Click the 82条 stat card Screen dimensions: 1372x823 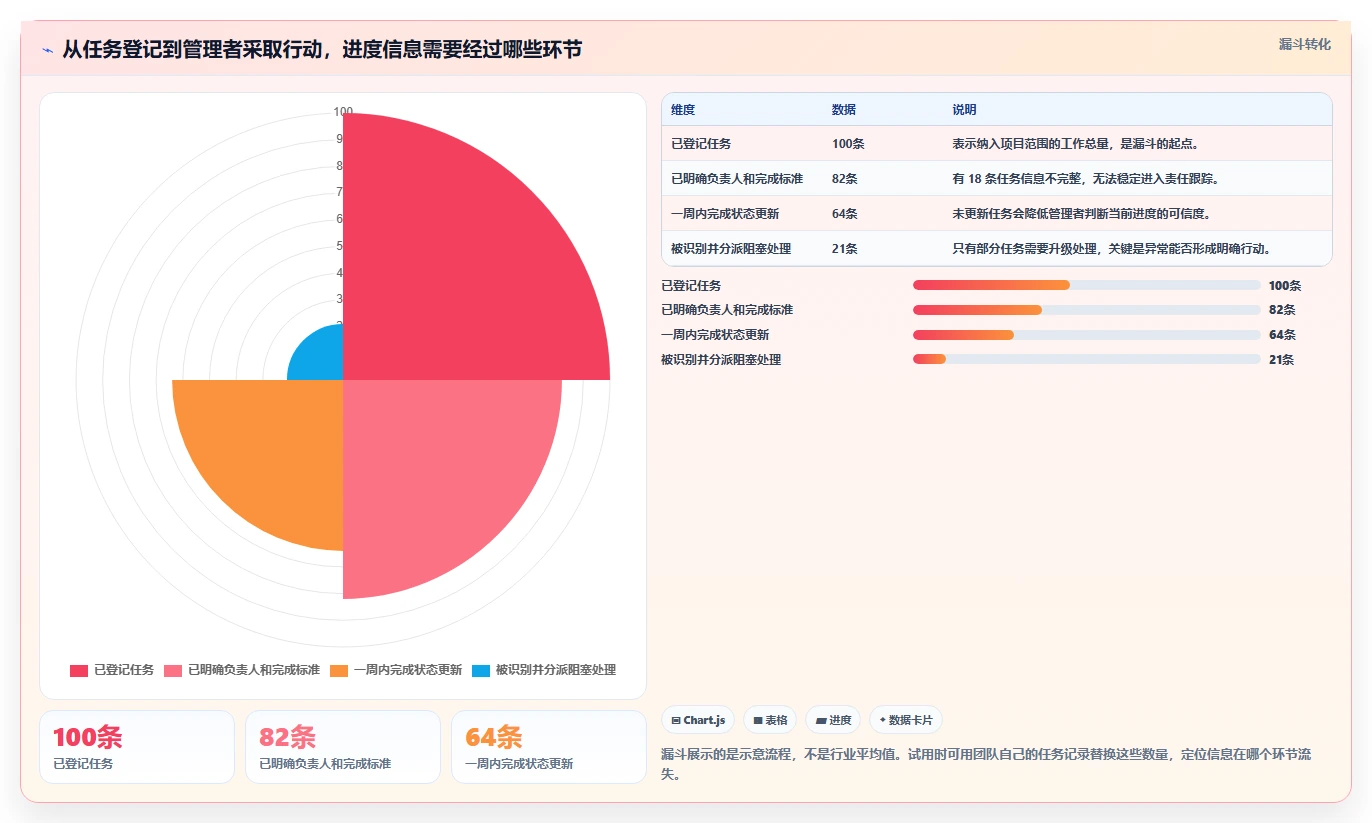[343, 747]
